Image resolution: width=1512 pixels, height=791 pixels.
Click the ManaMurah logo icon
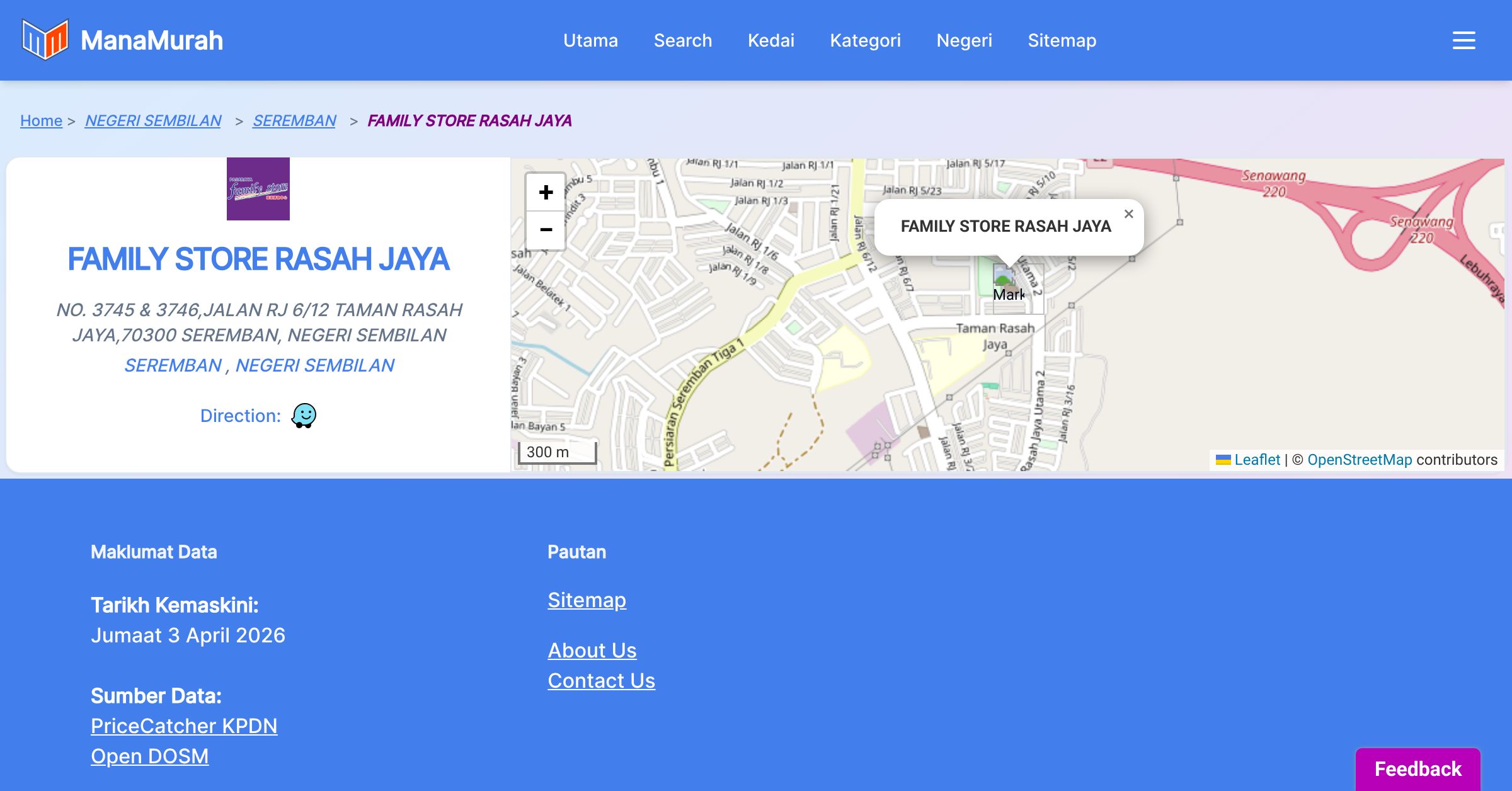click(45, 40)
